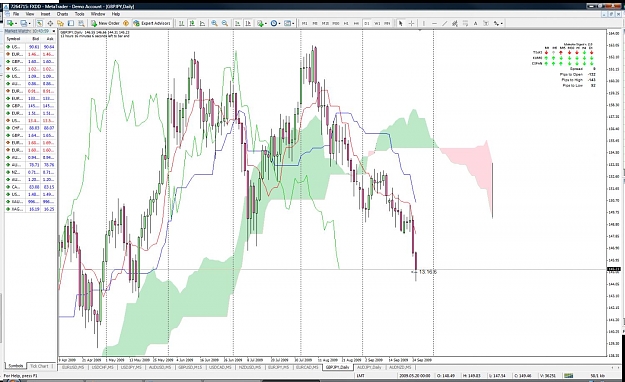The height and width of the screenshot is (382, 625).
Task: Switch to line chart display
Action: tap(202, 24)
